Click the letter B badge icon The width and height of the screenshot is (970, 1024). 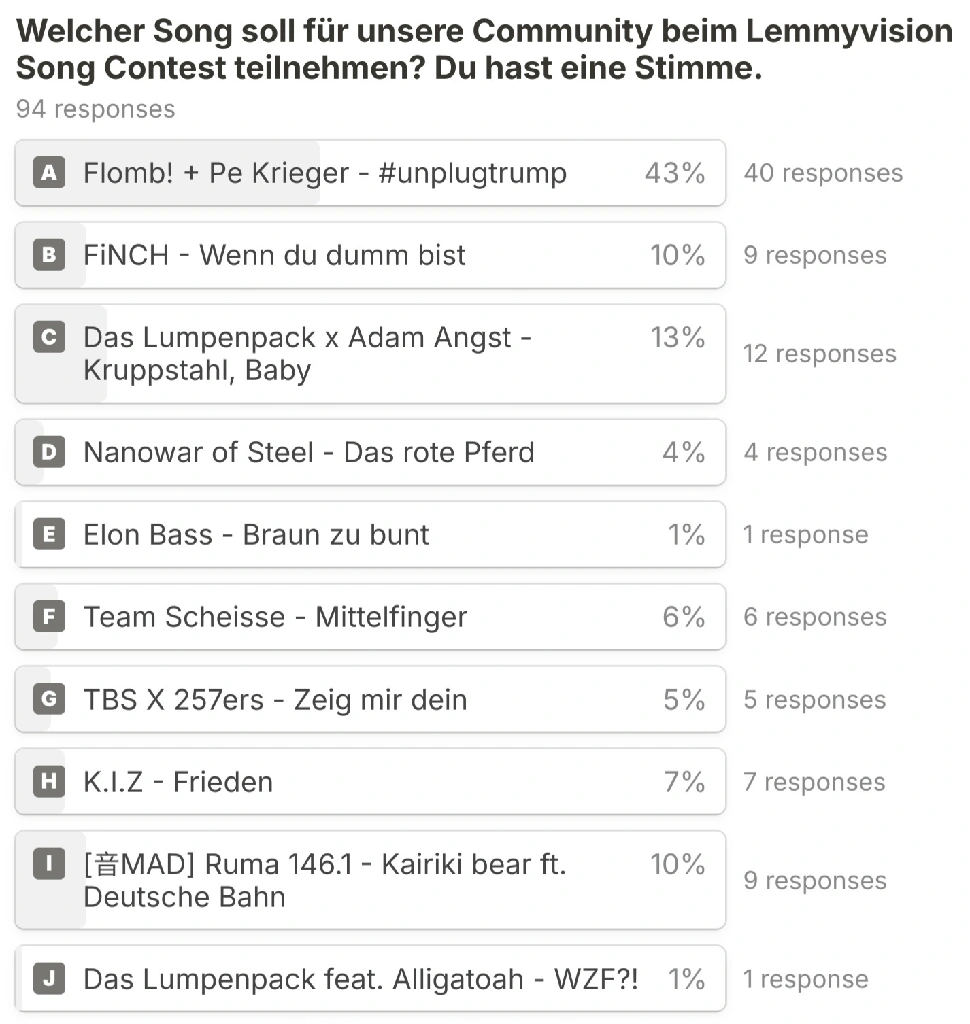click(x=49, y=255)
